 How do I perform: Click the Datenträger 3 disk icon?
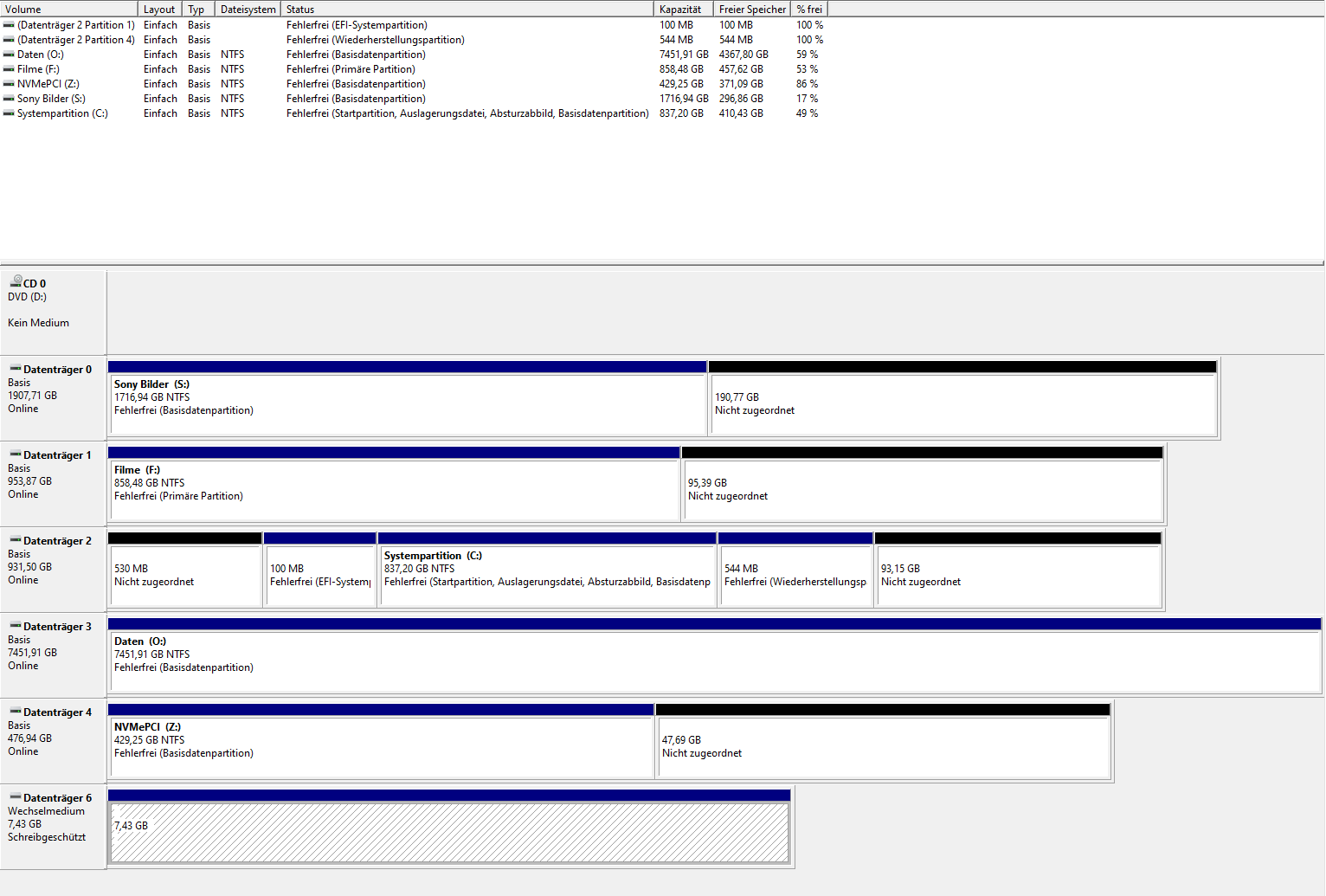coord(16,626)
